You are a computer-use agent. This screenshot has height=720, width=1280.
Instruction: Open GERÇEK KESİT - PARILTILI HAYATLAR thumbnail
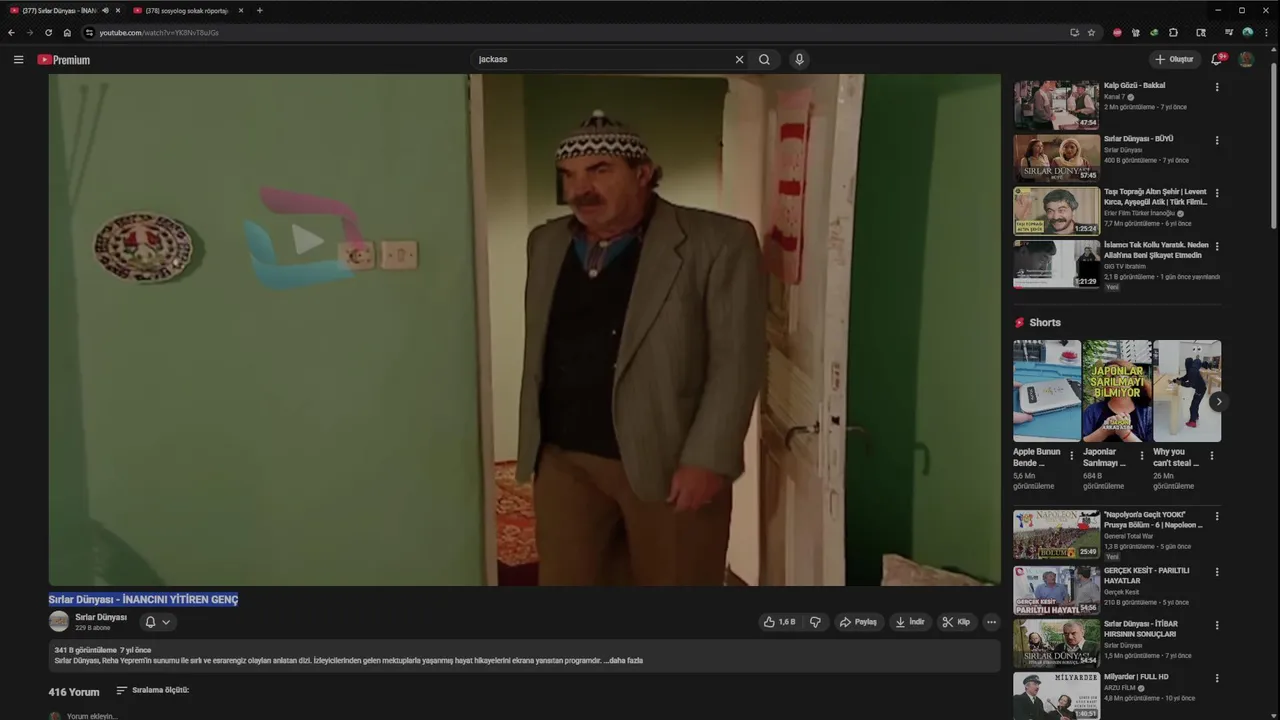pos(1056,590)
